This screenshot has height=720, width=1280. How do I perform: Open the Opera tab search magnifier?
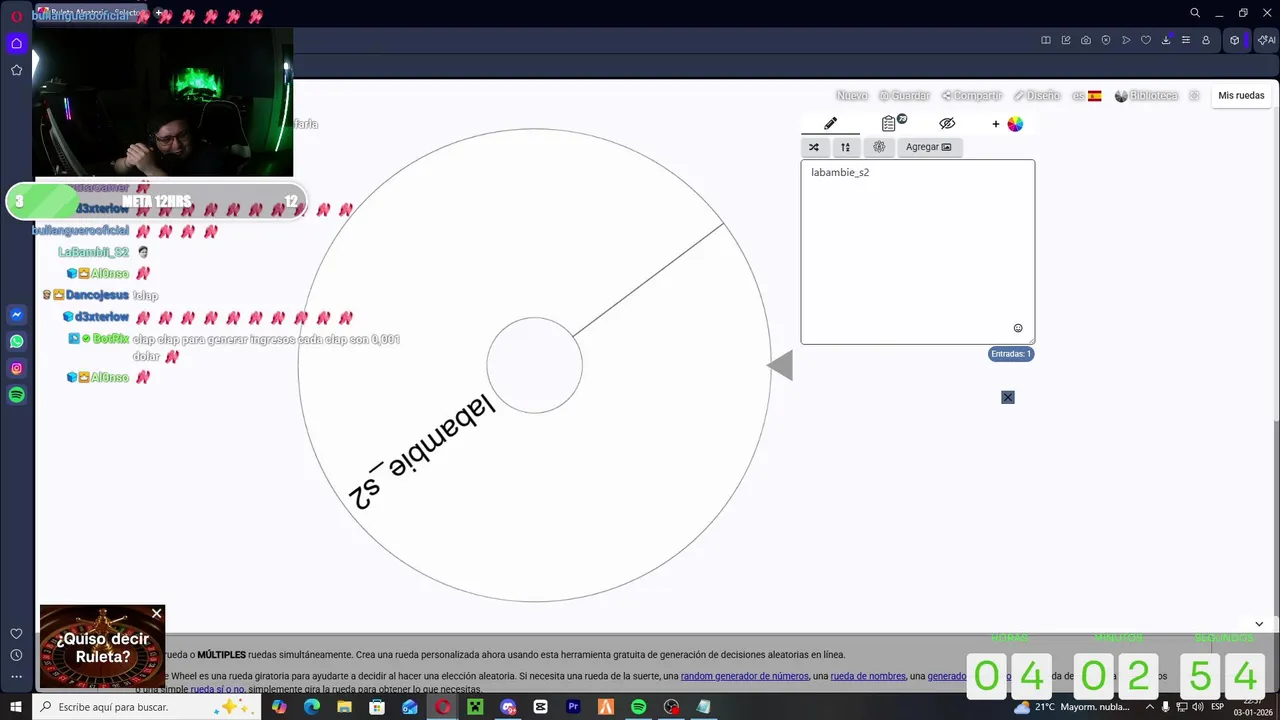pyautogui.click(x=1195, y=13)
